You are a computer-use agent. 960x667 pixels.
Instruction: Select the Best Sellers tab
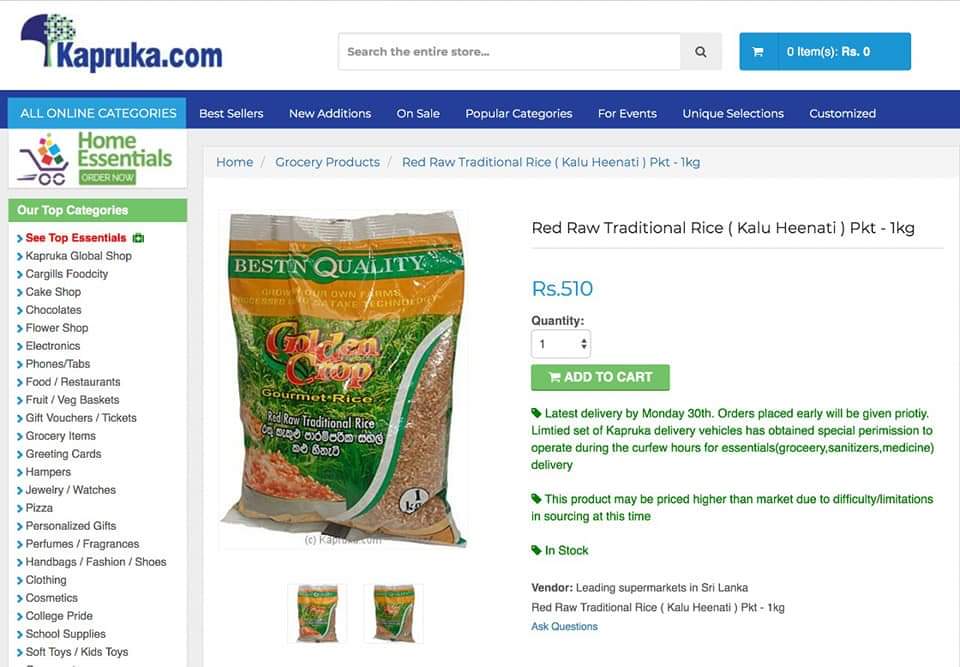coord(231,113)
